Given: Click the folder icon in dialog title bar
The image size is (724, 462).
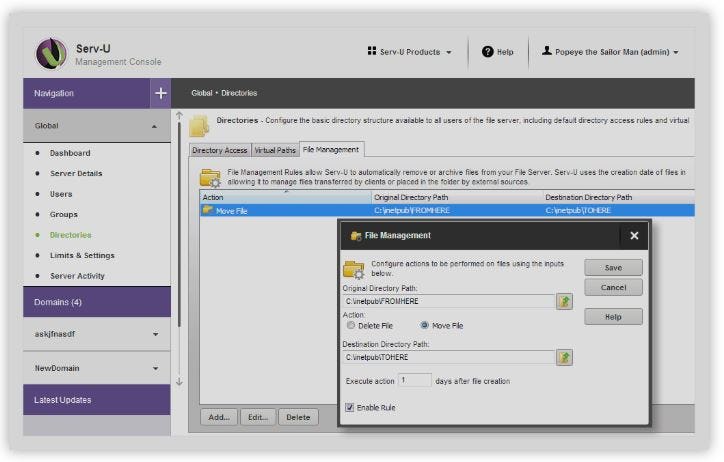Looking at the screenshot, I should tap(356, 236).
